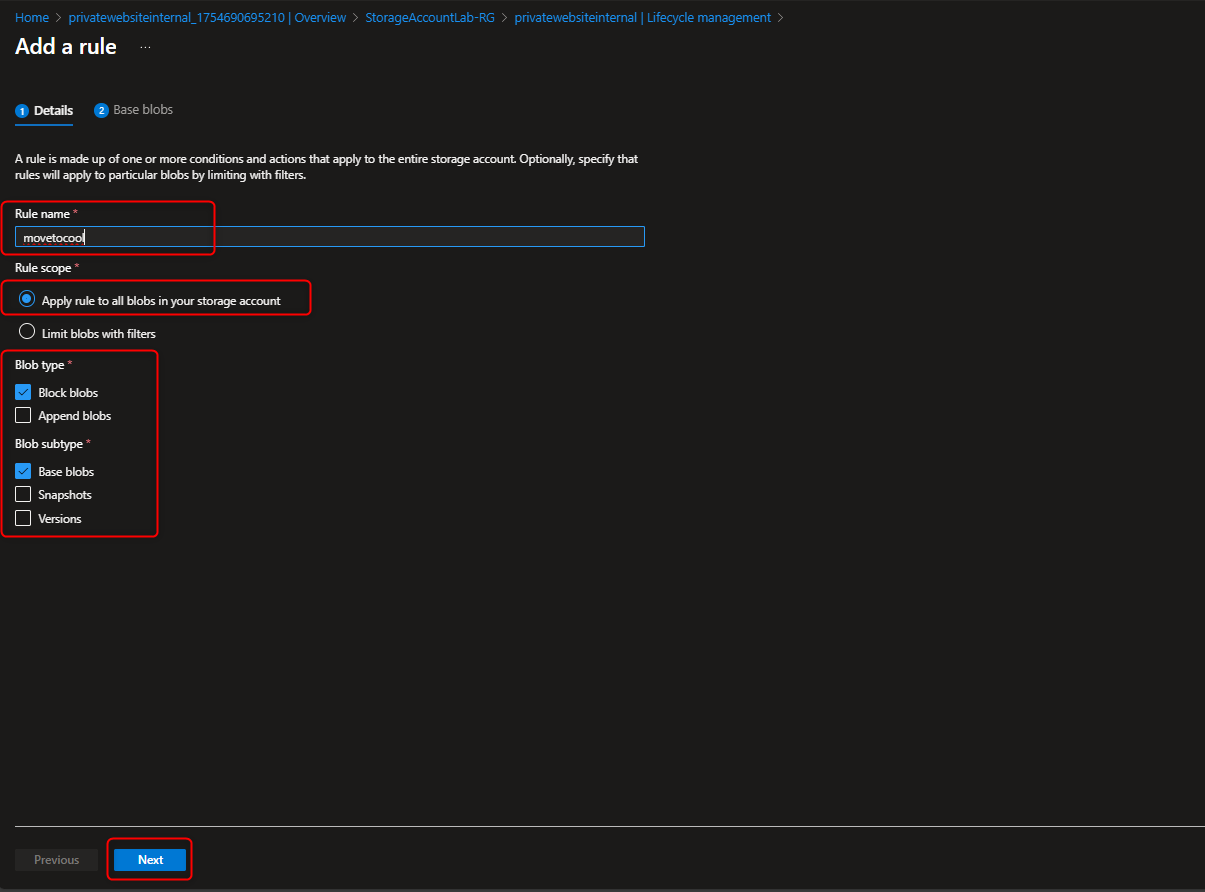The height and width of the screenshot is (892, 1205).
Task: Click the step 2 circle beside Base blobs
Action: [x=101, y=110]
